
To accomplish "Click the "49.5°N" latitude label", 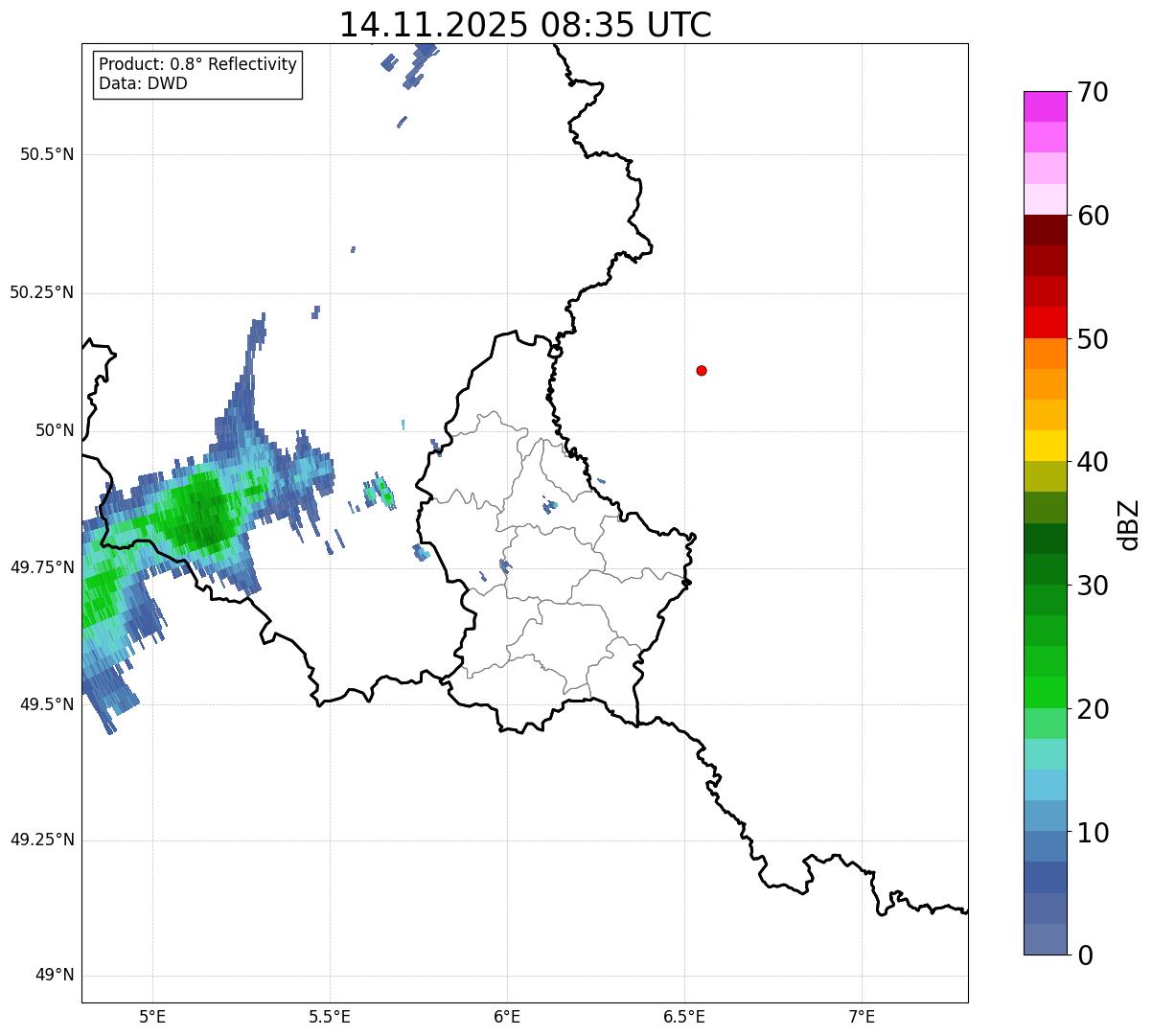I will pyautogui.click(x=47, y=704).
